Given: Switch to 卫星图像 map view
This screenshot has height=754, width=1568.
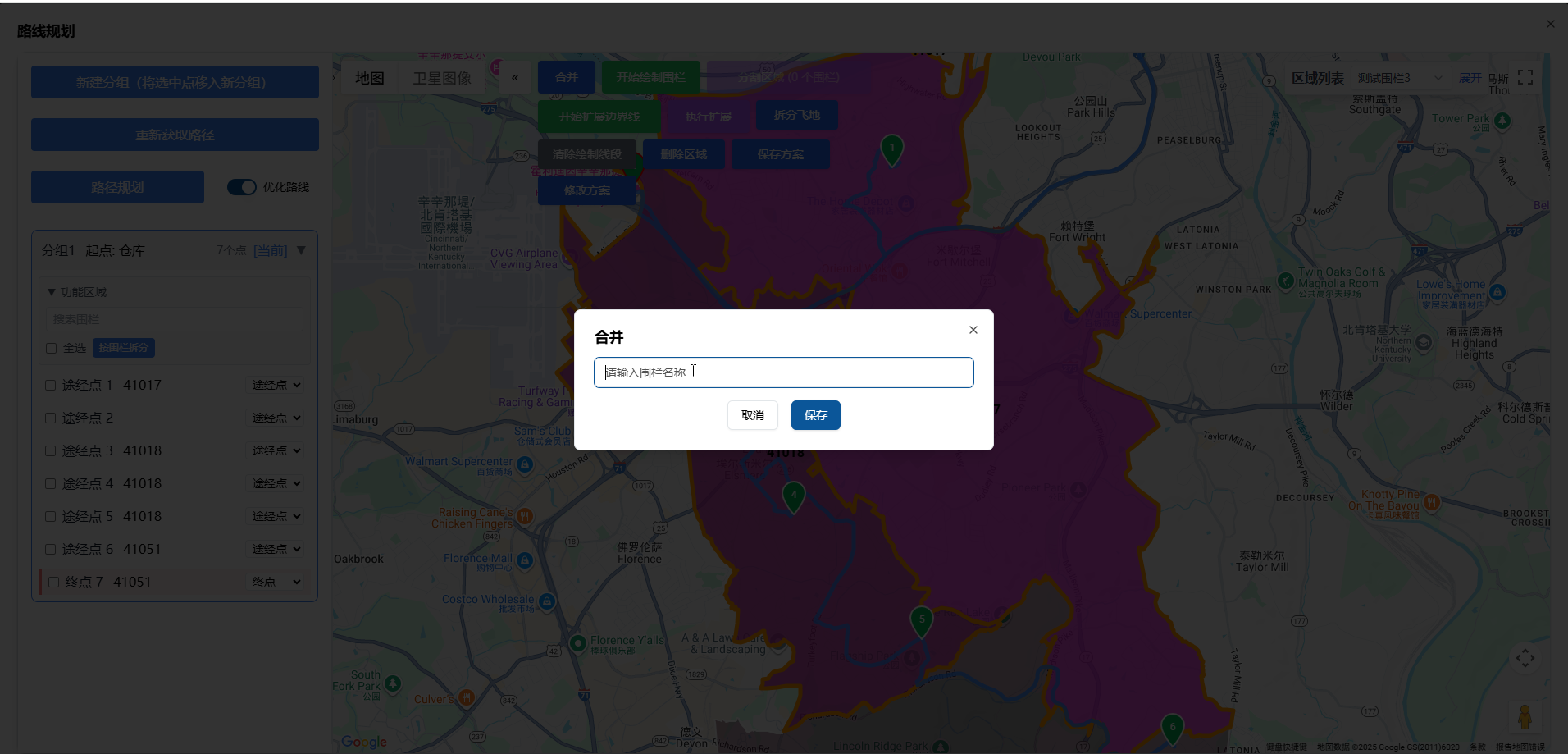Looking at the screenshot, I should (x=441, y=78).
